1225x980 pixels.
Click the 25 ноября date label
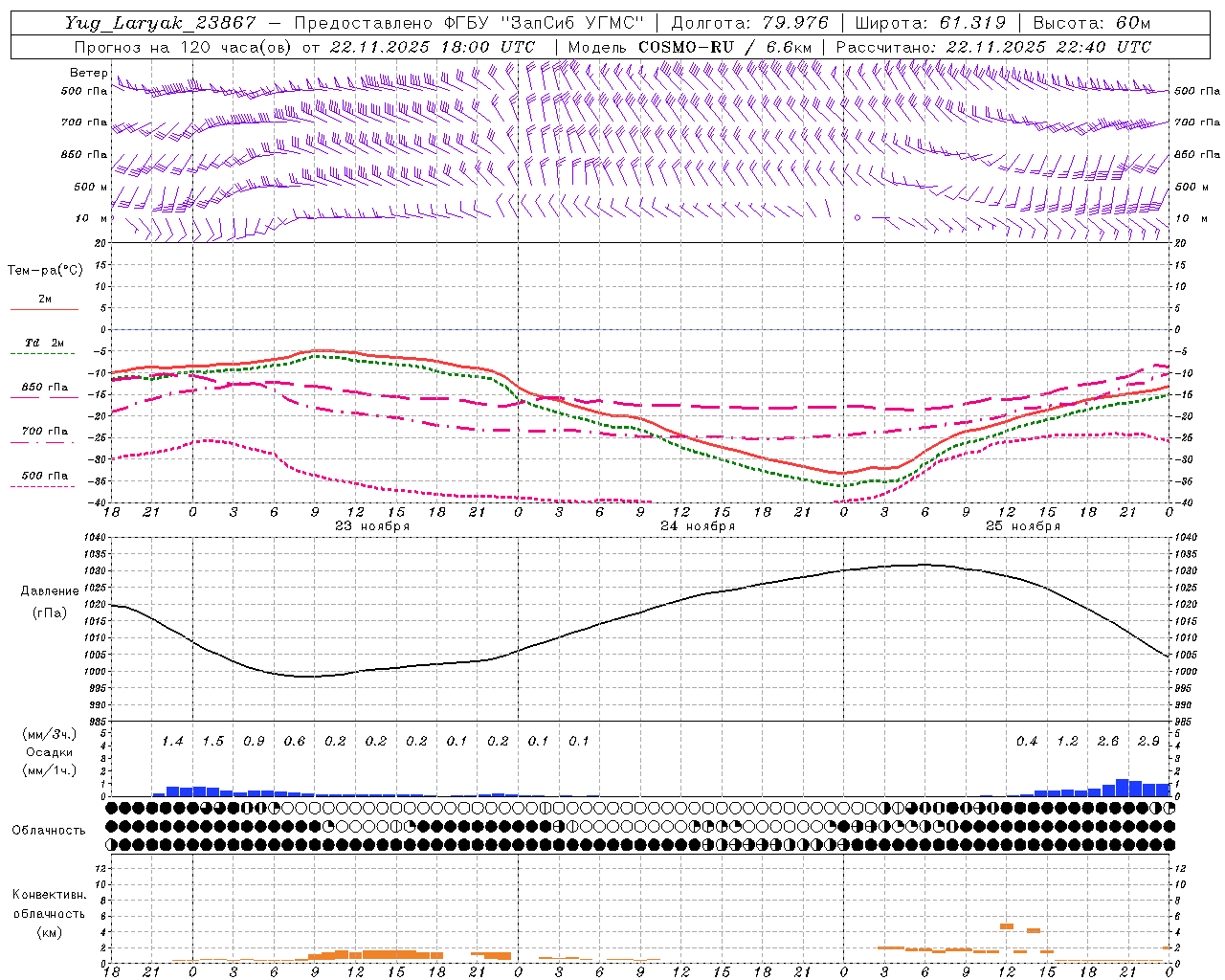point(1023,526)
